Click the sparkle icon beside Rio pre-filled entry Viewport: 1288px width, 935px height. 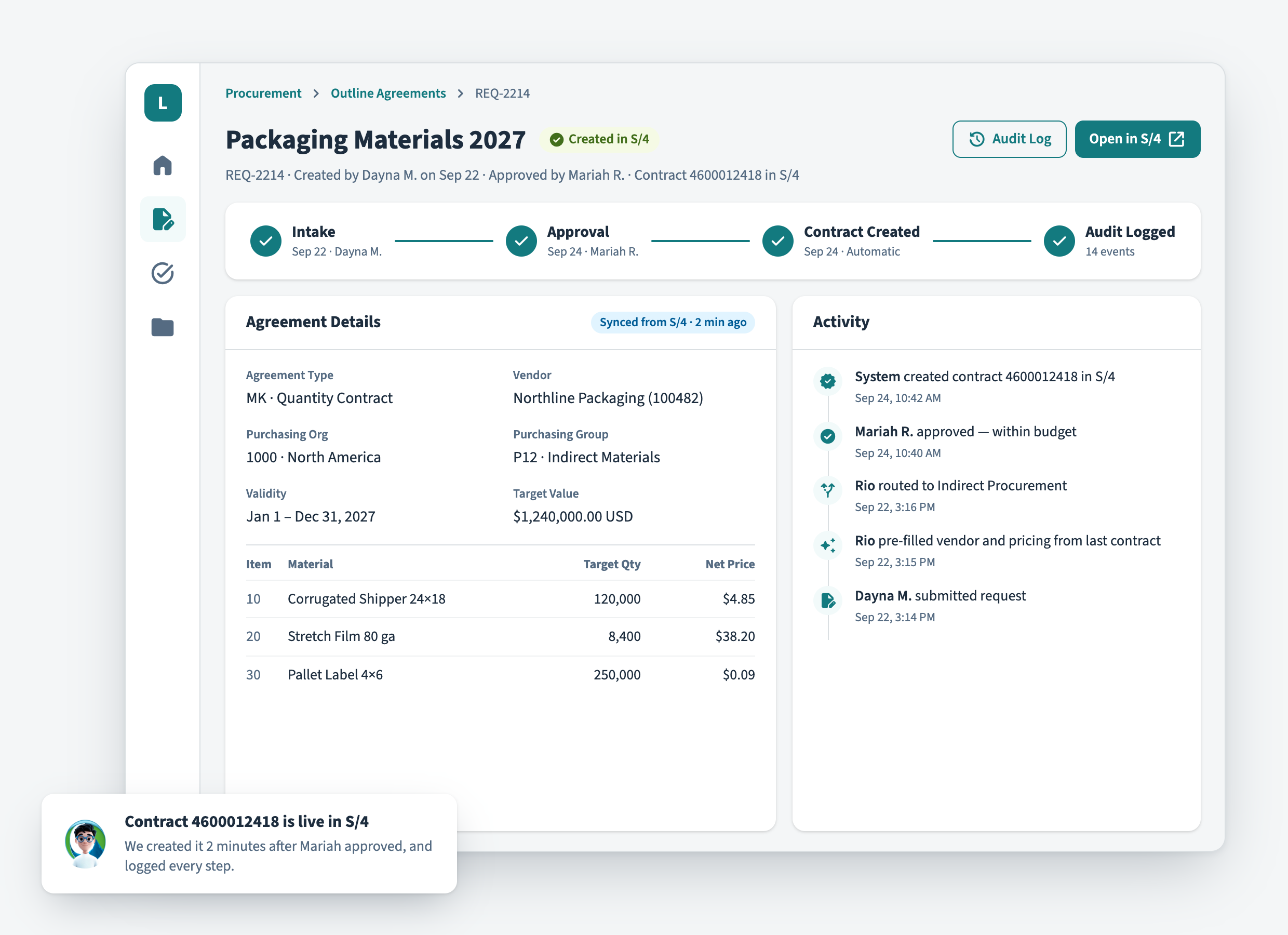point(828,545)
